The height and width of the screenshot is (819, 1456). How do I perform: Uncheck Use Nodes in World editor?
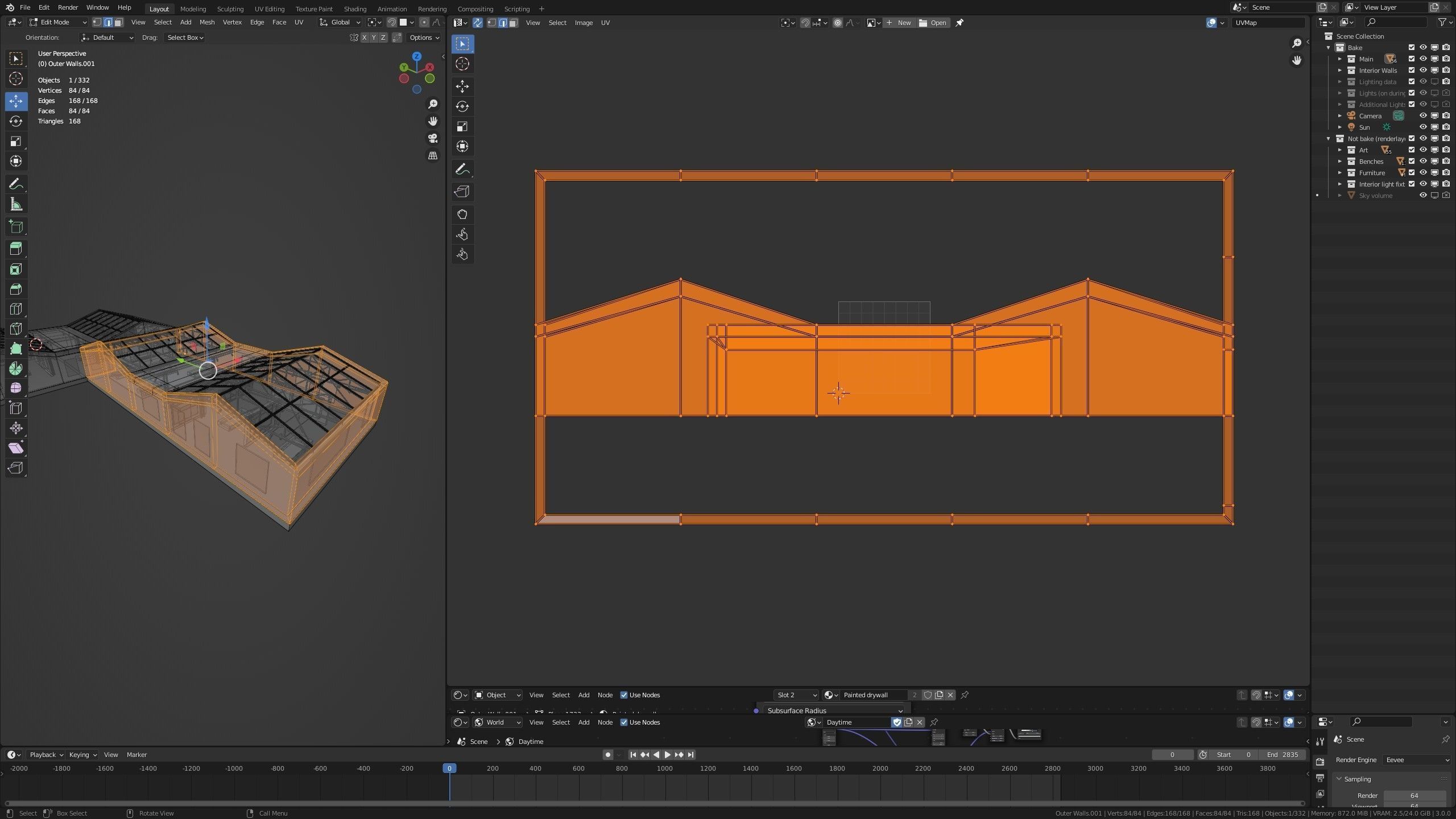(x=624, y=722)
